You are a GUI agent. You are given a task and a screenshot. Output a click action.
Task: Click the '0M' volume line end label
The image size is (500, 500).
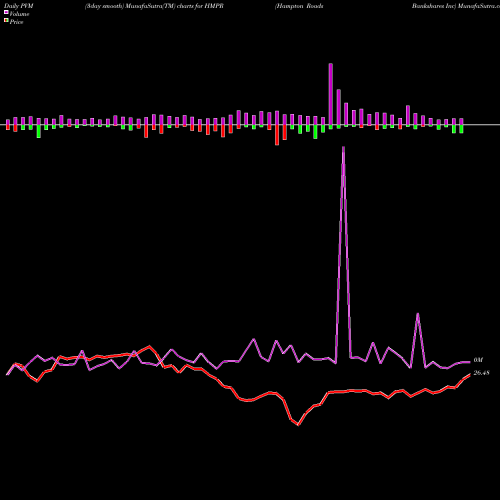pyautogui.click(x=478, y=360)
